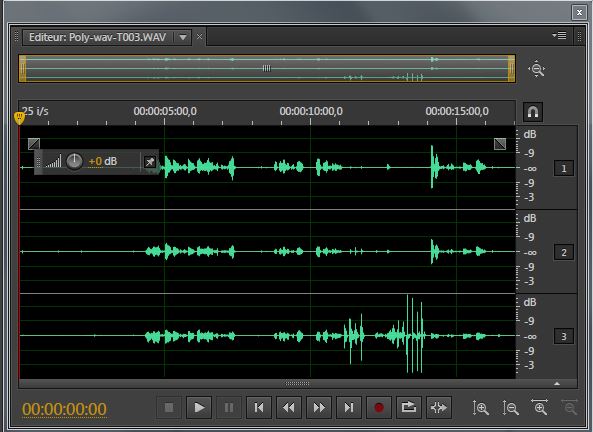This screenshot has width=593, height=432.
Task: Select the Editeur: Poly-wav-T003.WAV tab
Action: tap(98, 37)
